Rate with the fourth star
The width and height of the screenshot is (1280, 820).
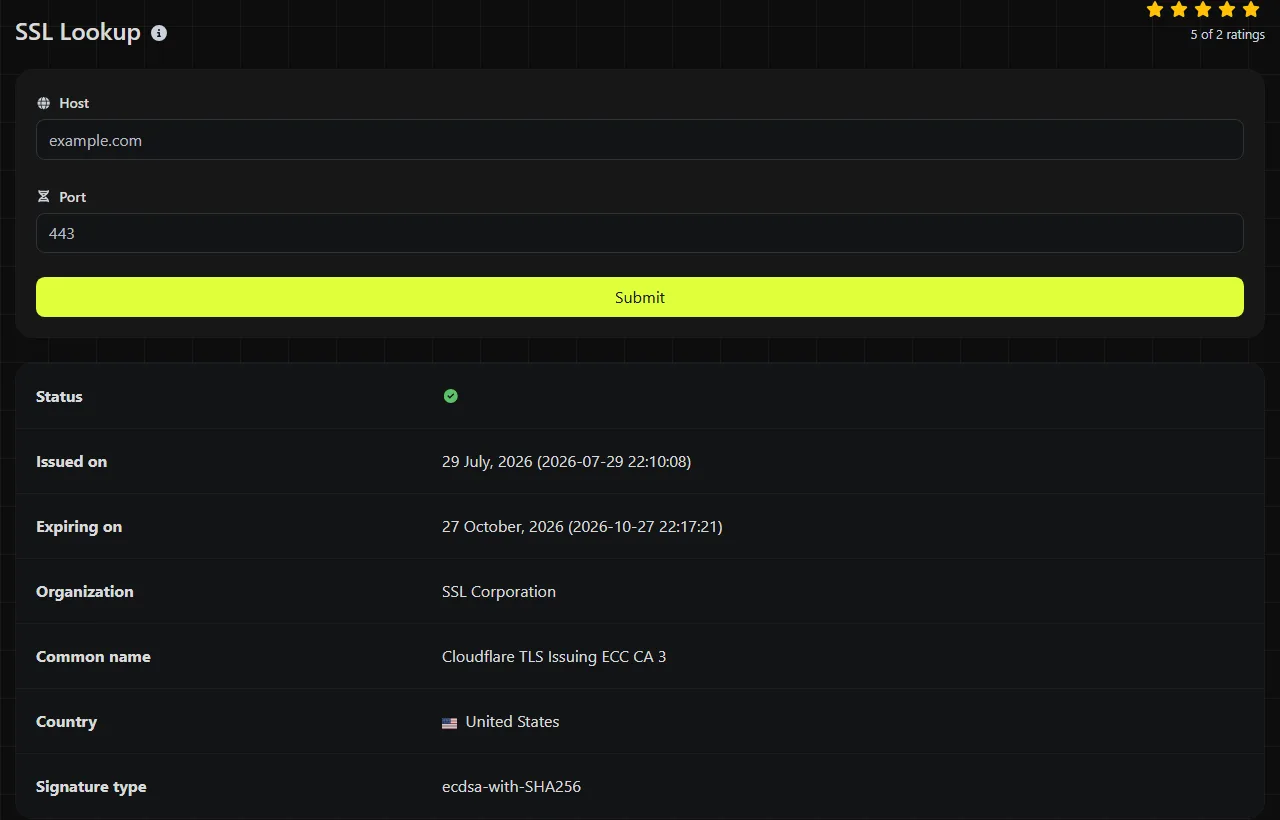(1227, 10)
